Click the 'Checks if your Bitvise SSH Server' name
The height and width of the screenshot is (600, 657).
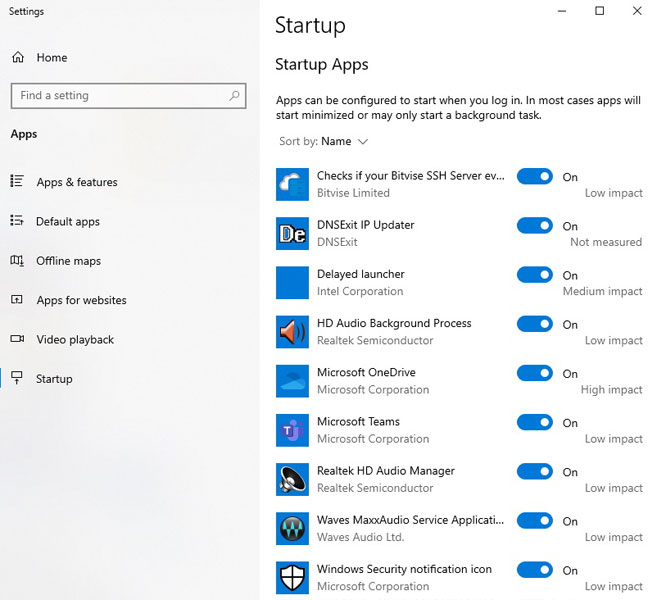click(410, 176)
